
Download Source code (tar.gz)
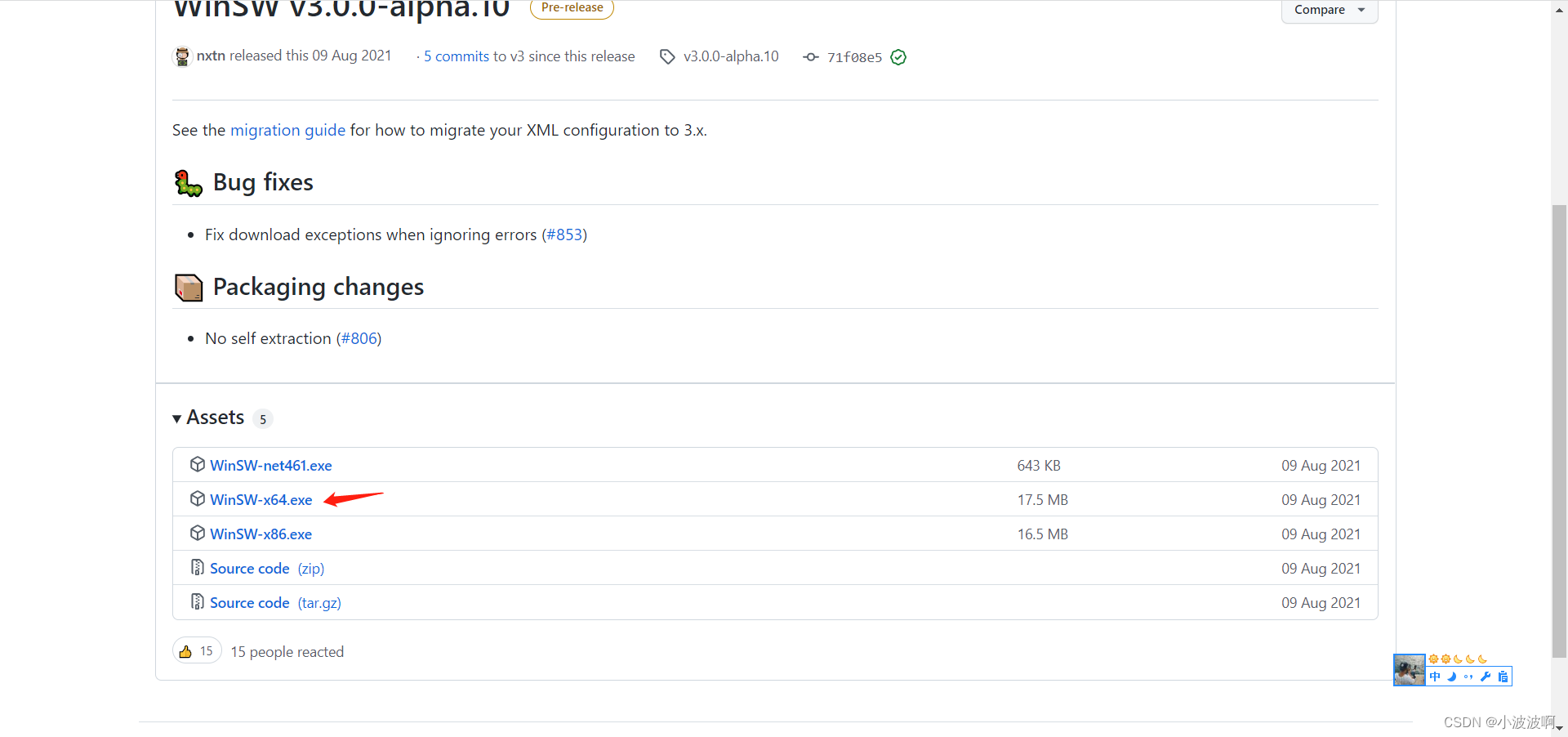click(275, 602)
